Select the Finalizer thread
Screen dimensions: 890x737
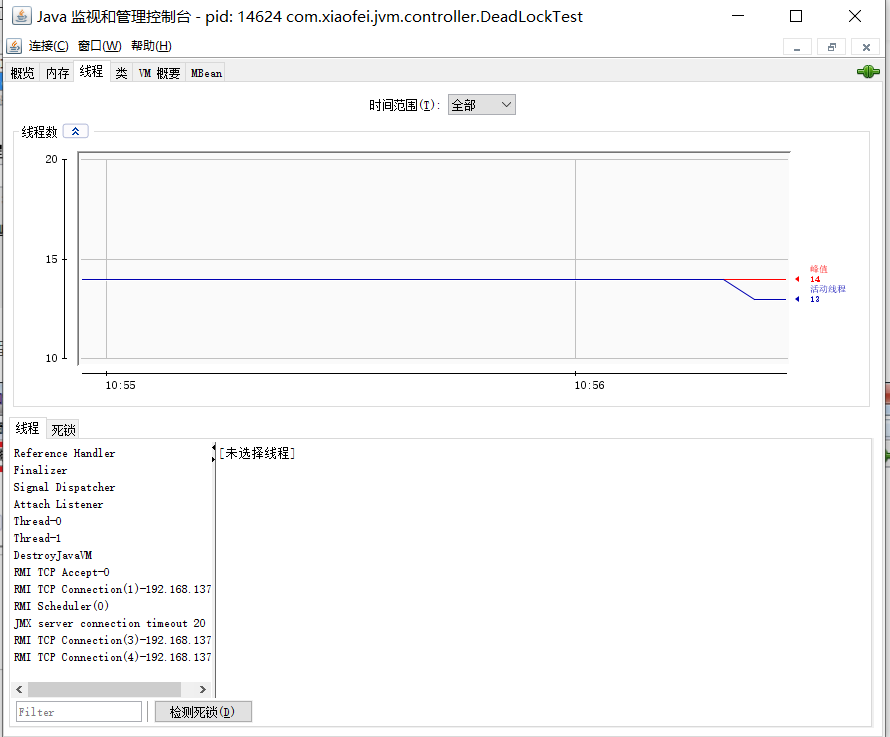point(41,470)
